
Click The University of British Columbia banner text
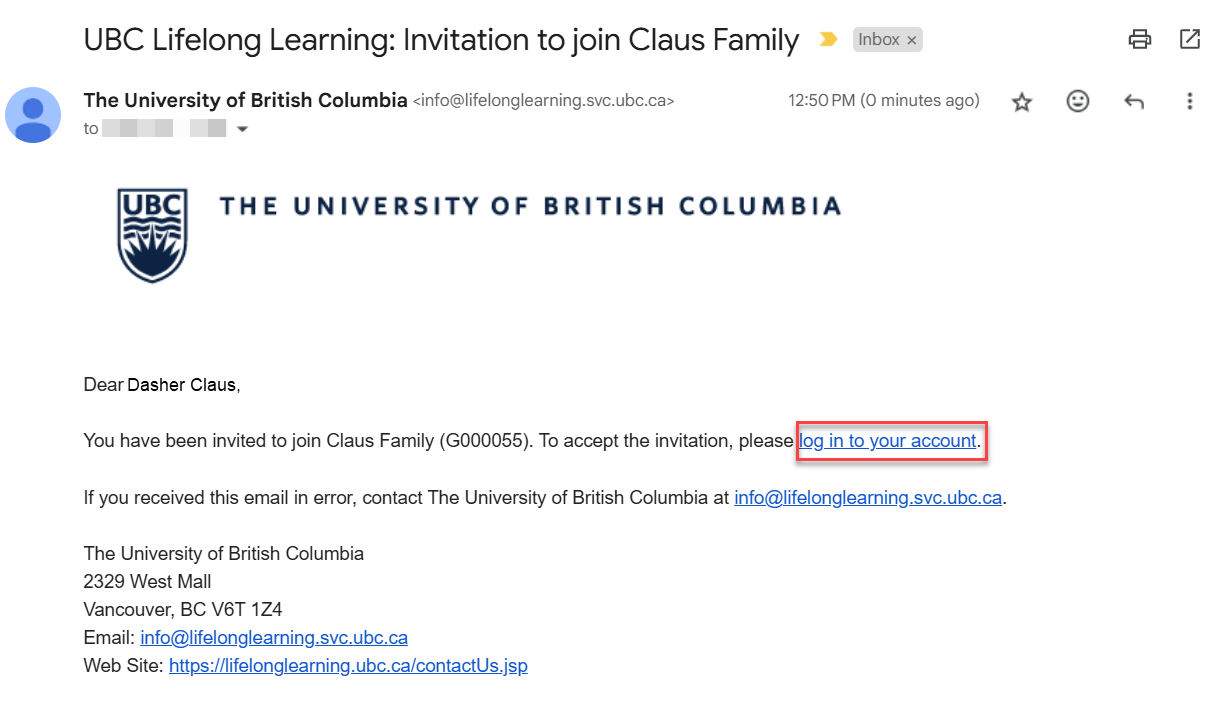click(x=530, y=207)
